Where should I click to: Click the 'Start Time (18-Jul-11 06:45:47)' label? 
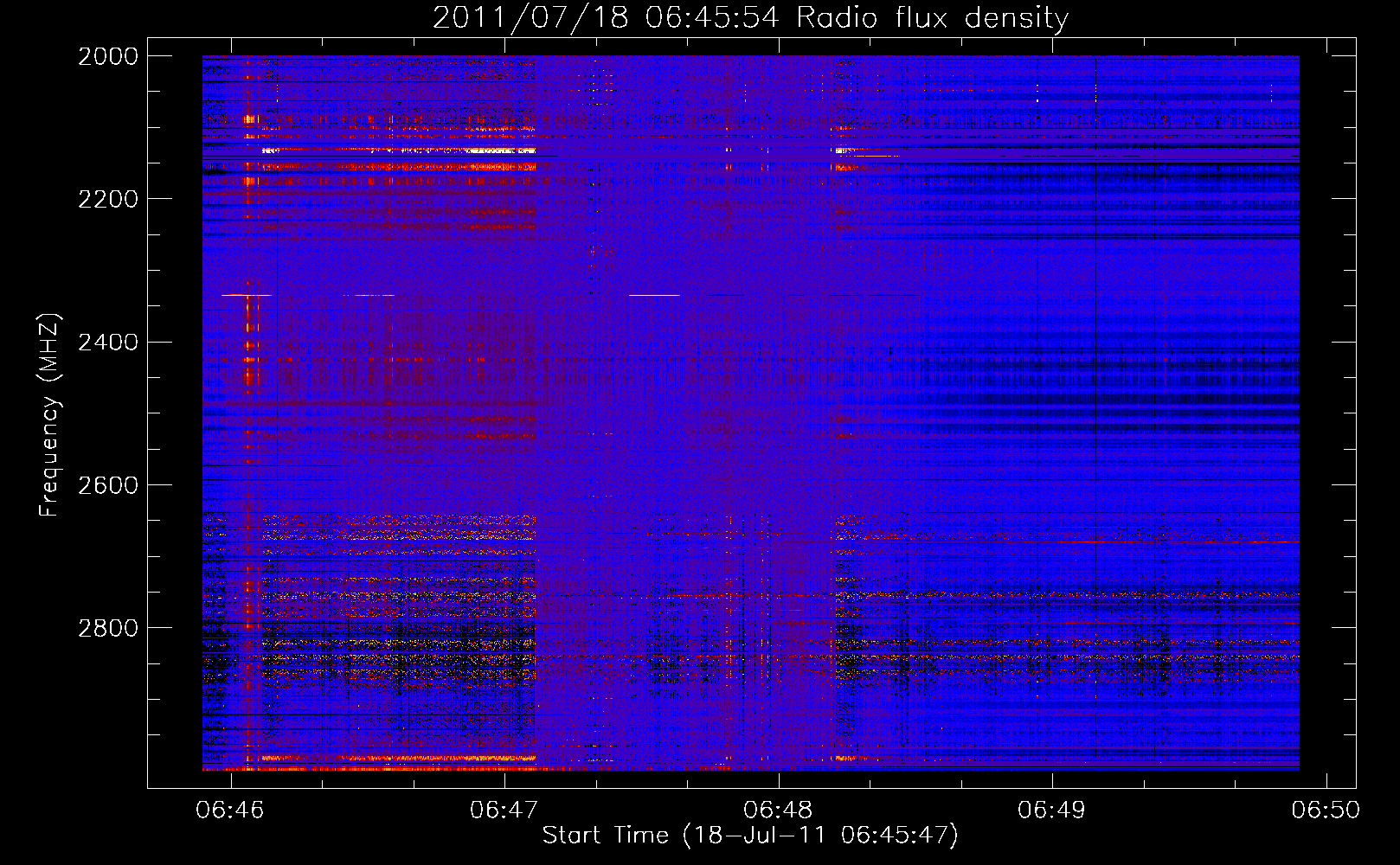coord(750,836)
